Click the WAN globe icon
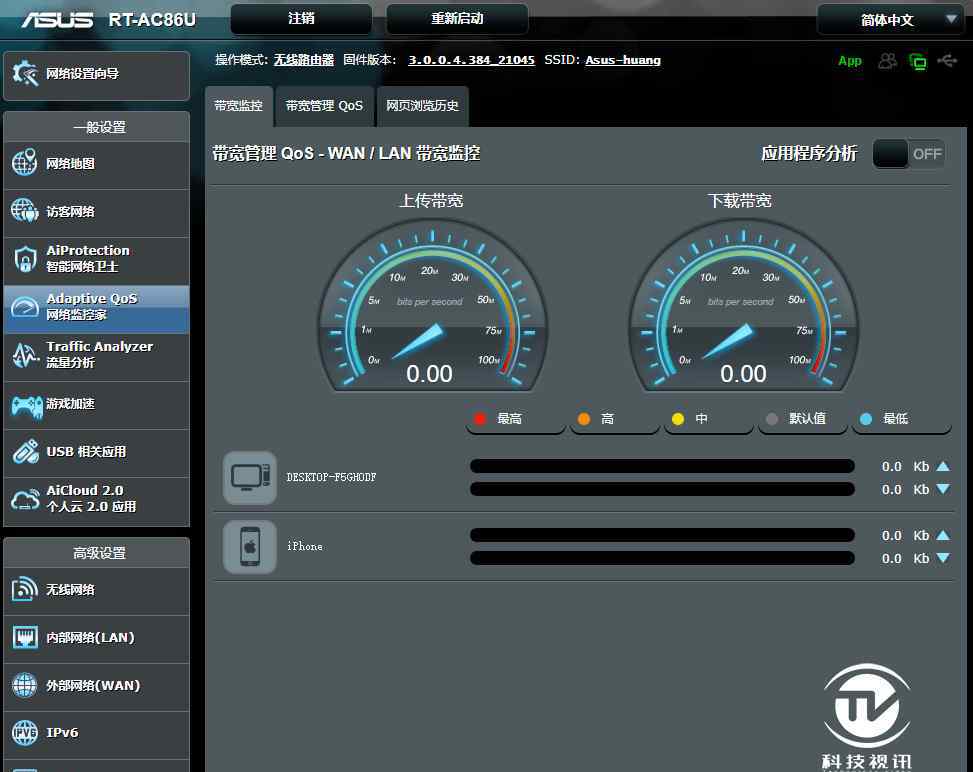This screenshot has width=973, height=772. tap(24, 685)
